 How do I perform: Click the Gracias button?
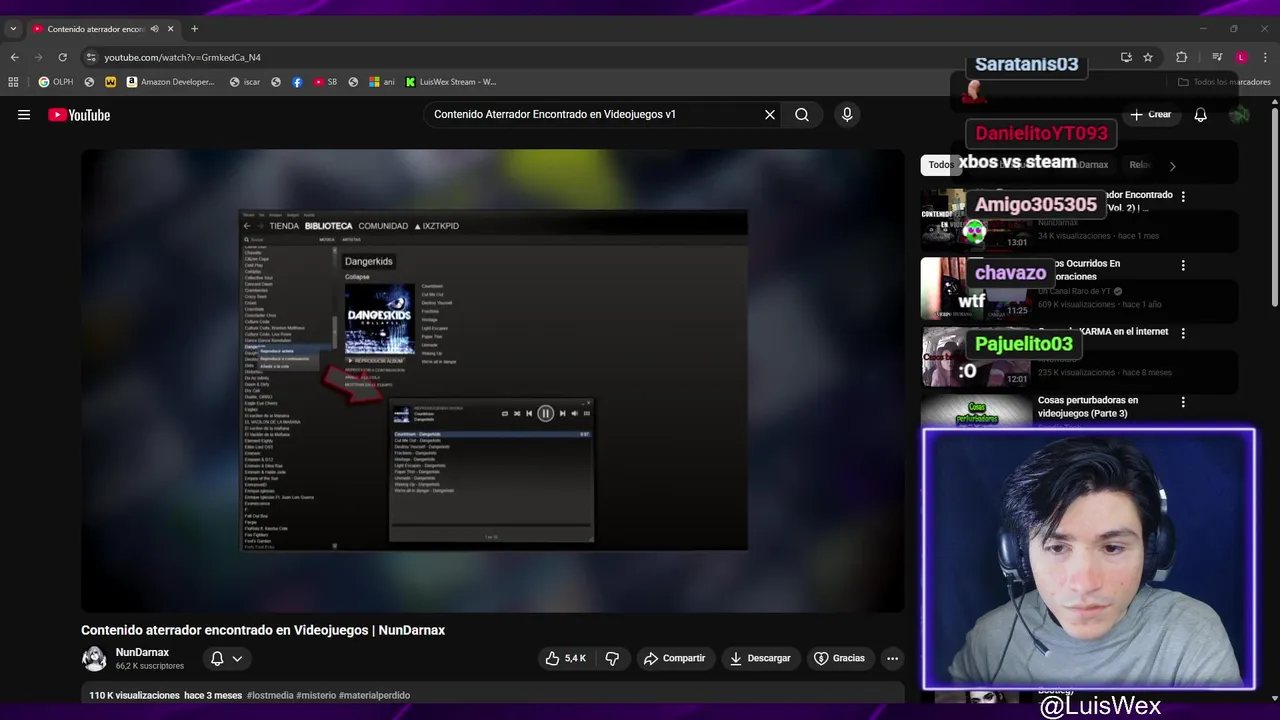coord(839,658)
